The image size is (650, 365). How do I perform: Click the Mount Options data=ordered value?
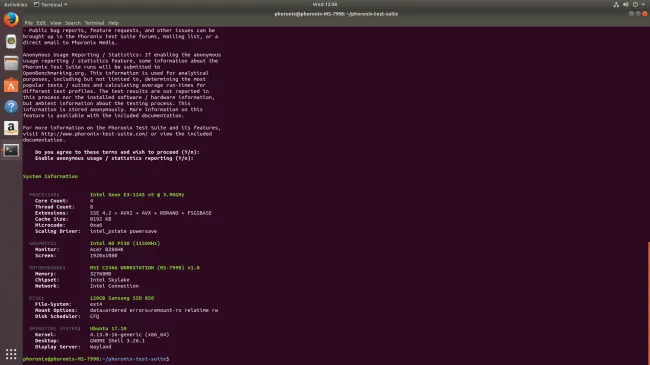point(154,310)
